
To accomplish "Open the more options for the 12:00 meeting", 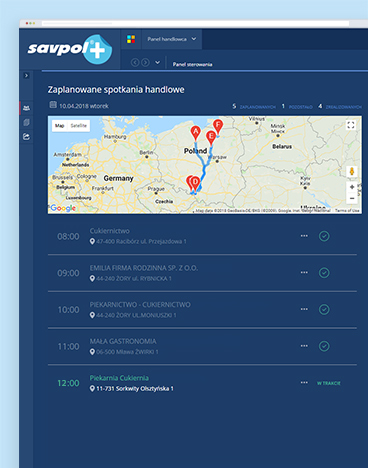I will click(x=304, y=382).
